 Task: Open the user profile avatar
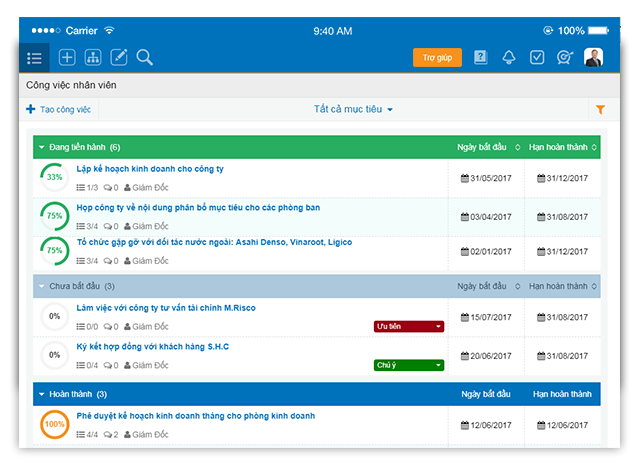pos(594,57)
